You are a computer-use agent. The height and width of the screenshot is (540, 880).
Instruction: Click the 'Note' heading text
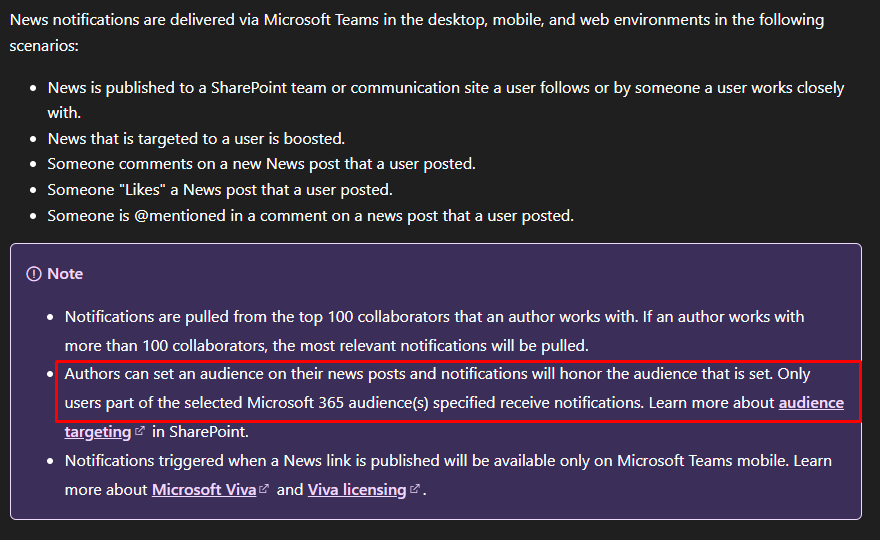coord(65,274)
